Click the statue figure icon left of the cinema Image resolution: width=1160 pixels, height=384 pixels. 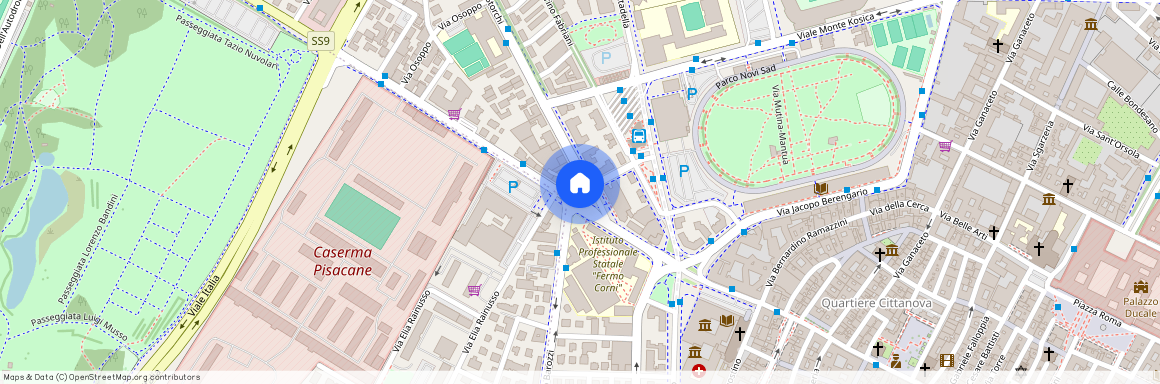[895, 361]
